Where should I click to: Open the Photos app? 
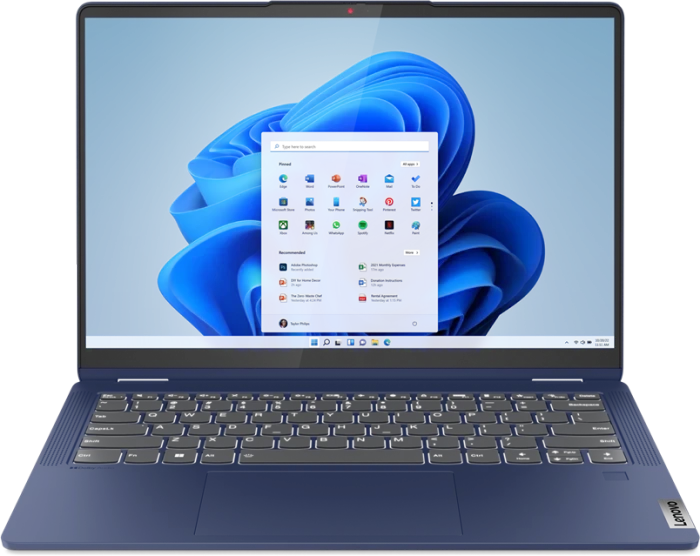tap(309, 202)
